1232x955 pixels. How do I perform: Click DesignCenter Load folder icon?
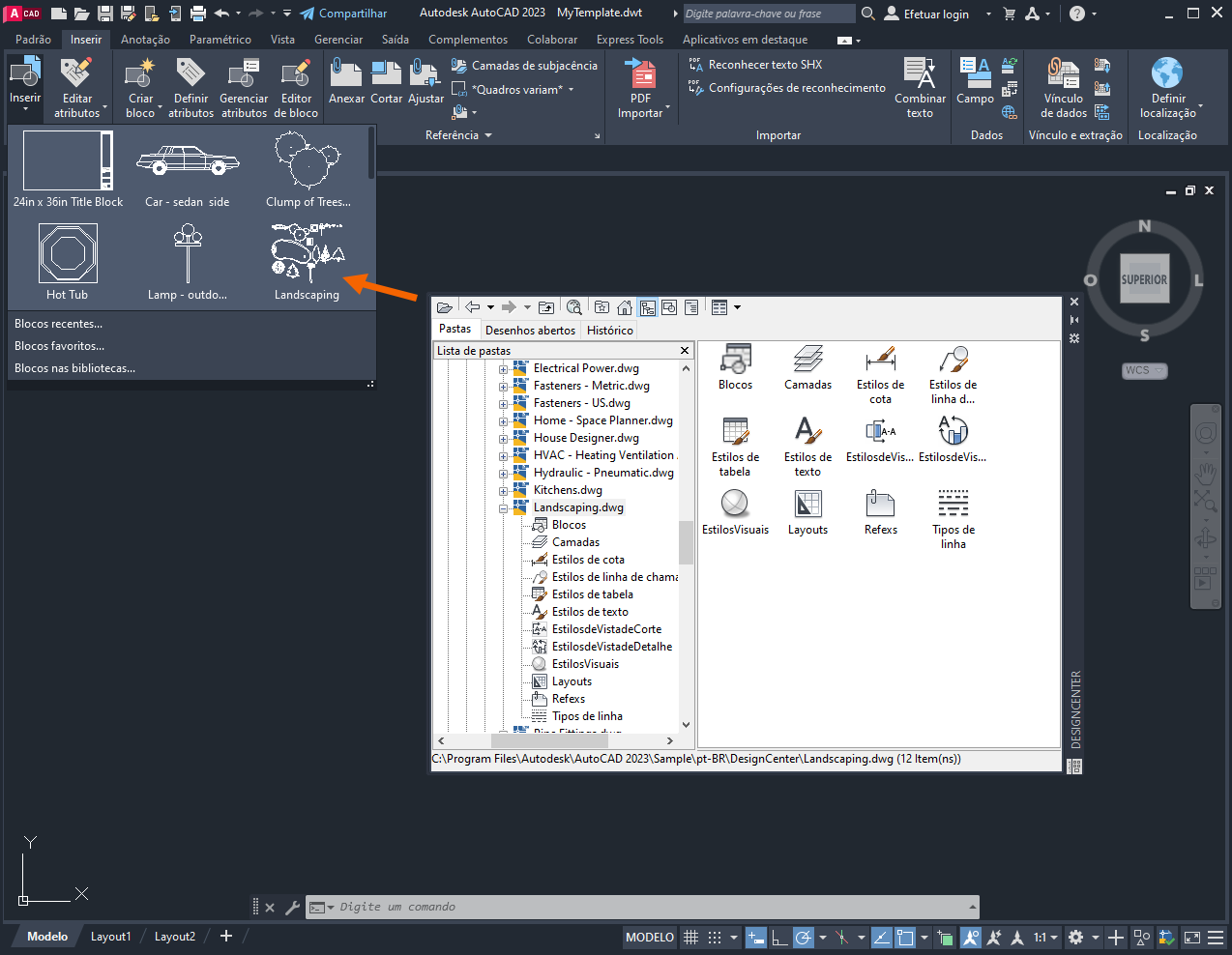coord(445,307)
